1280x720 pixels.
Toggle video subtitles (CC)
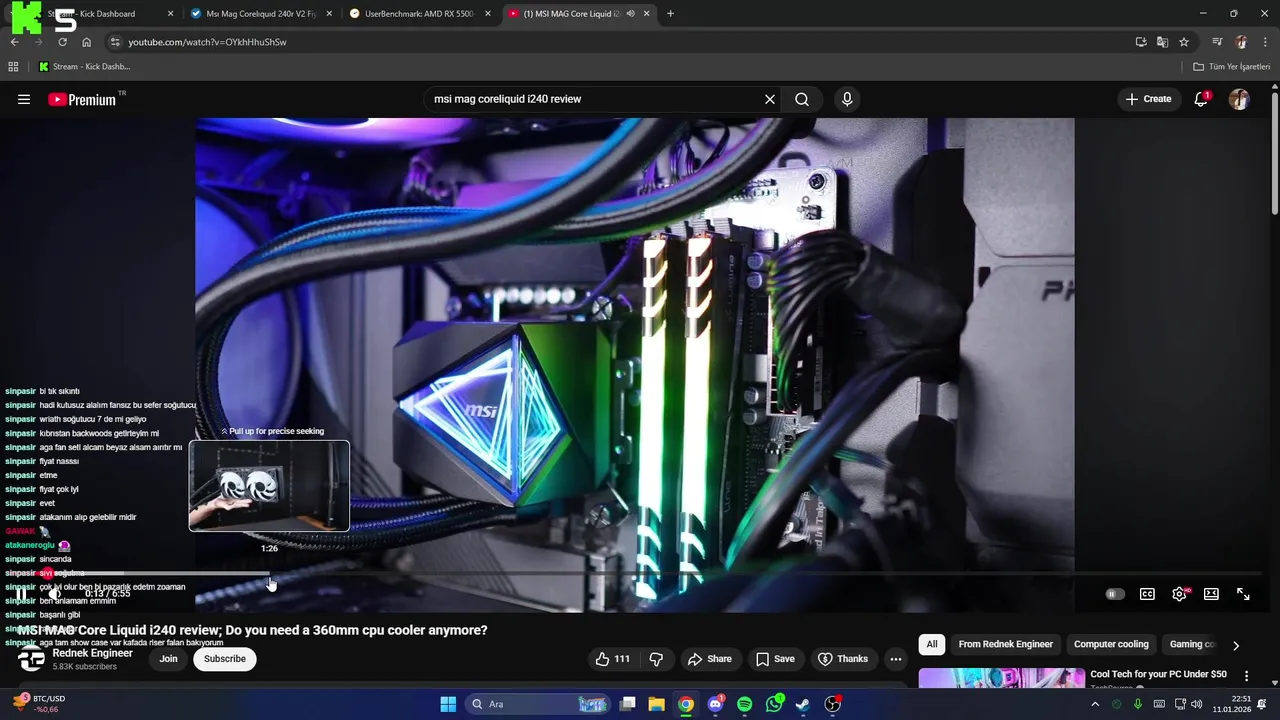click(1147, 594)
